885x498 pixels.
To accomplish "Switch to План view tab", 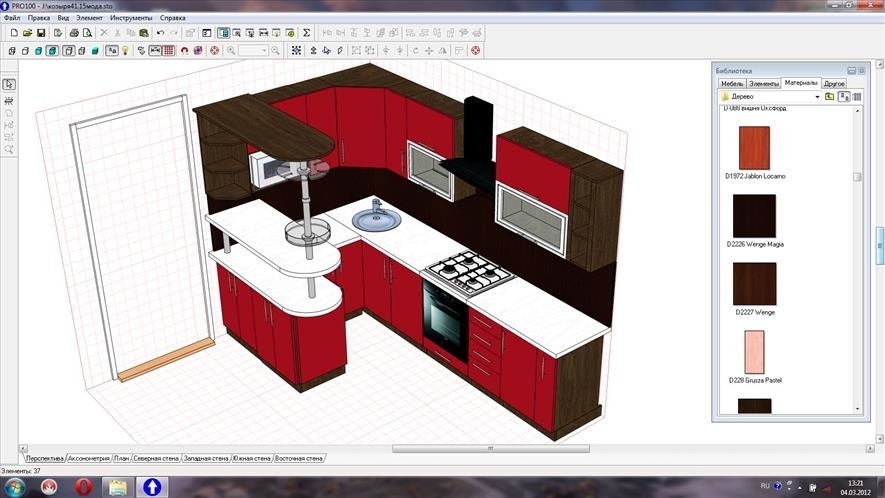I will click(x=121, y=458).
